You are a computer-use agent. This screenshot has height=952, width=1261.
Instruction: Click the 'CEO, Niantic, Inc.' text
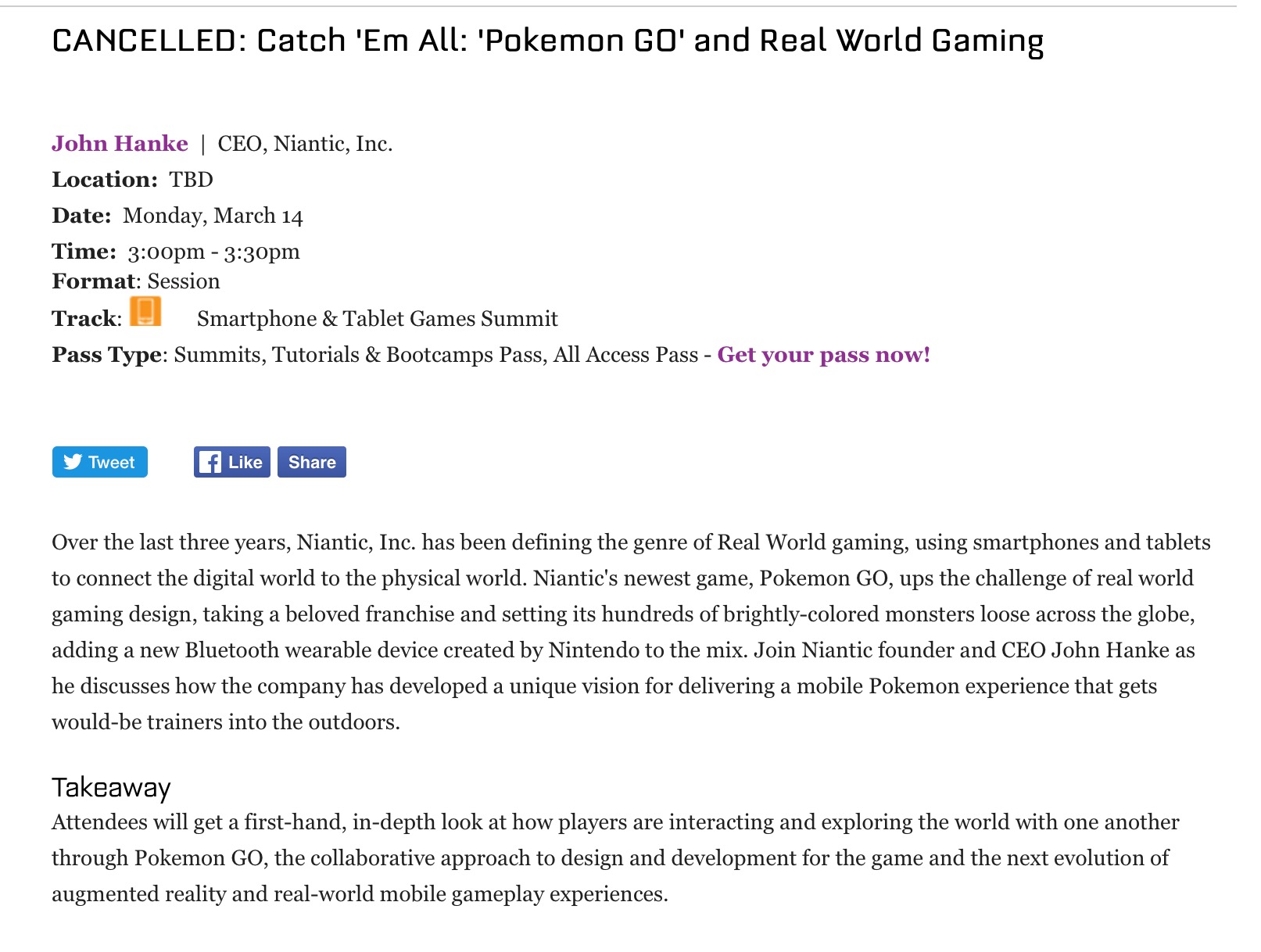(x=305, y=144)
